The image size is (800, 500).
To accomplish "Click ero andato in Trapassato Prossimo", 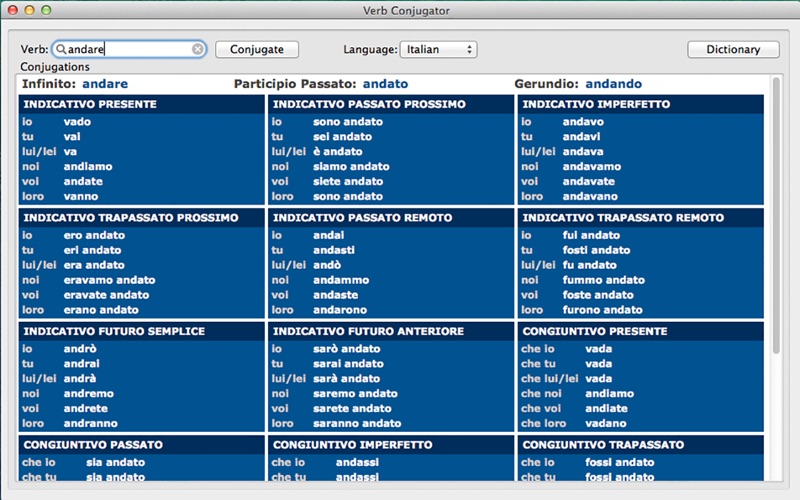I will [x=94, y=235].
